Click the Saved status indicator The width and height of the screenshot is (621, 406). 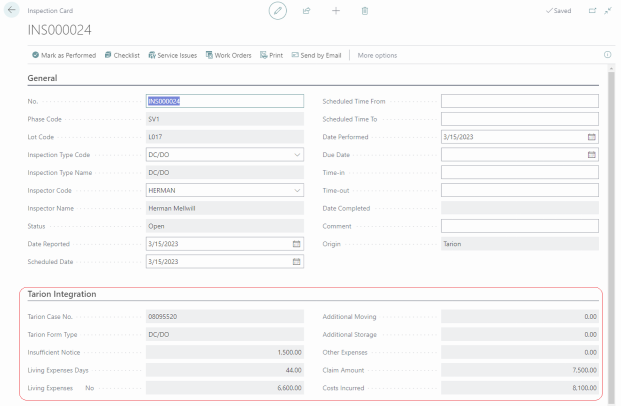point(558,11)
